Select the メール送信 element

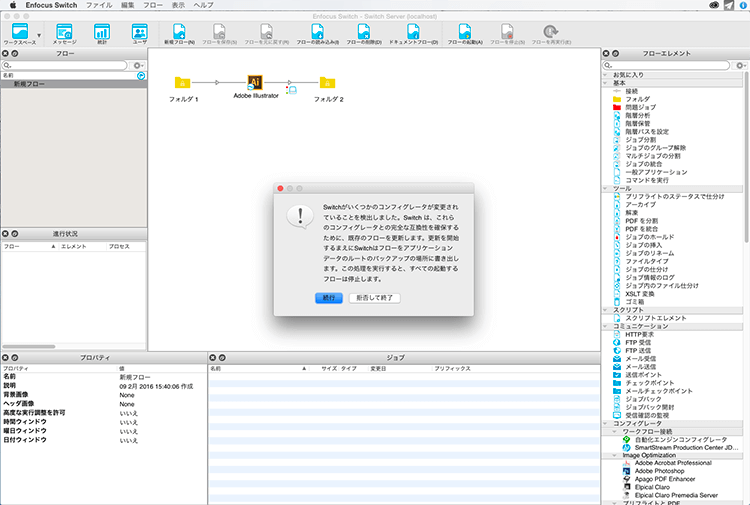(635, 367)
